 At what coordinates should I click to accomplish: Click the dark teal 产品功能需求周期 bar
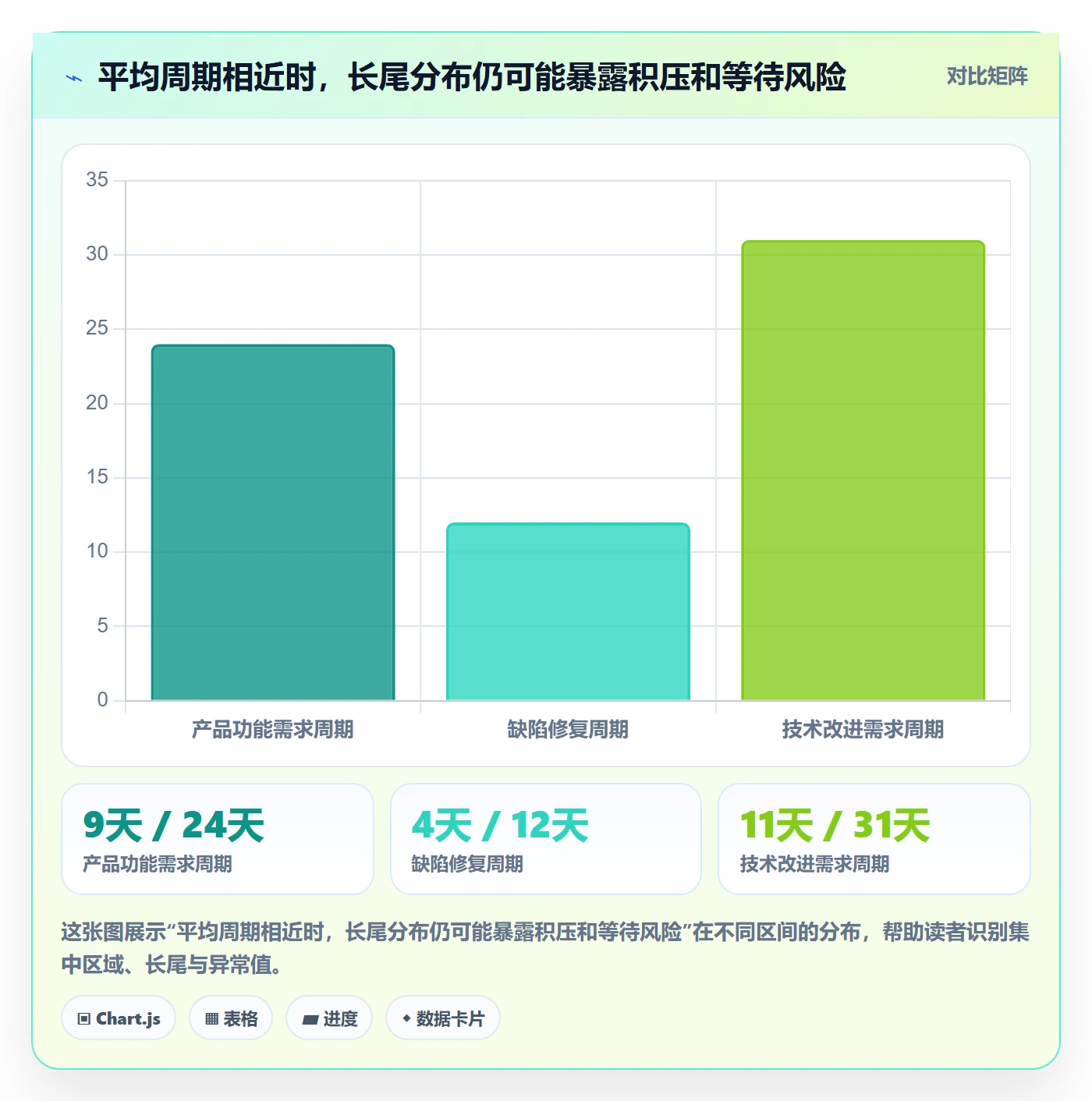click(x=273, y=522)
